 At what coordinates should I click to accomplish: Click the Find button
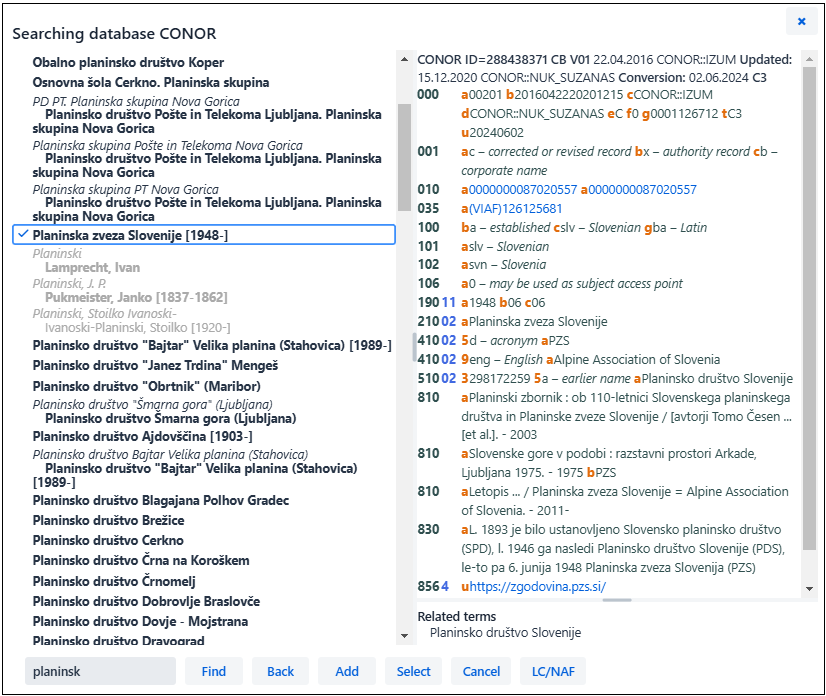213,671
